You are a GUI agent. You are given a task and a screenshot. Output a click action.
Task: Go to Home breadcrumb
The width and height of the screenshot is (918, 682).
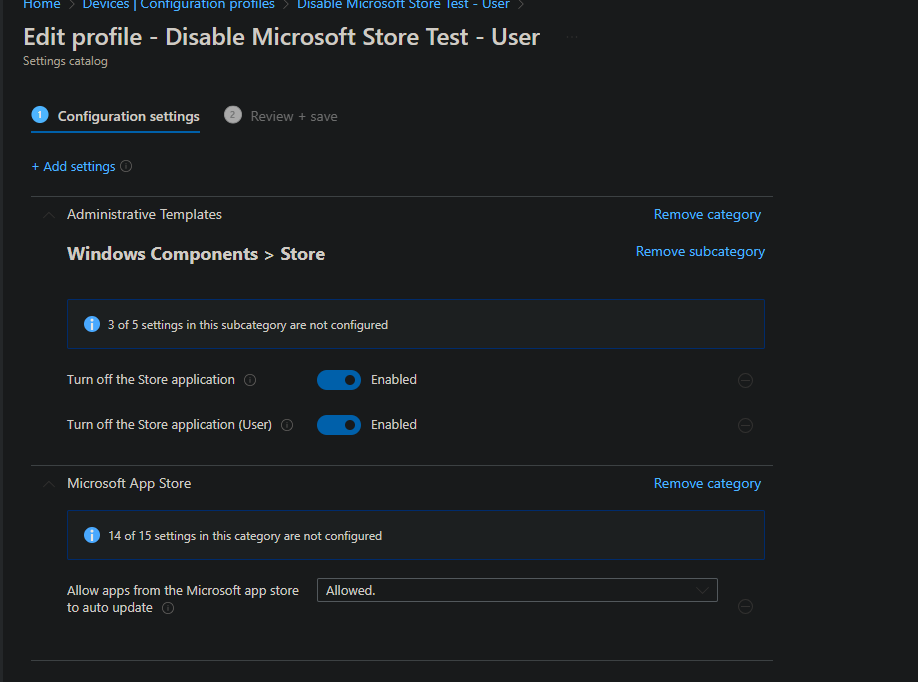point(42,5)
